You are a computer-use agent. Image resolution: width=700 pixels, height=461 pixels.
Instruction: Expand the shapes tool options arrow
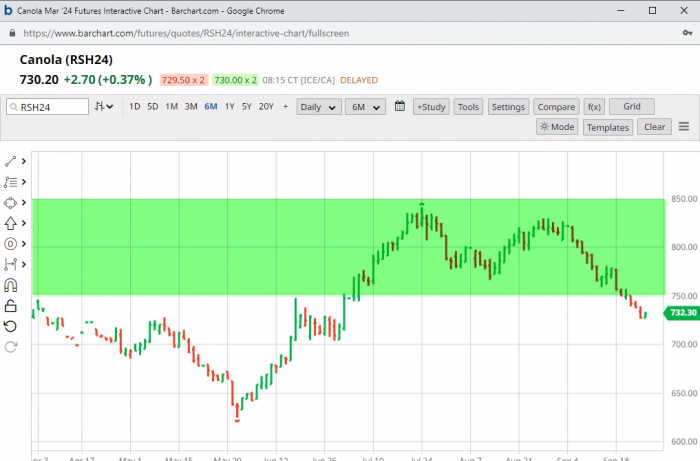coord(24,202)
